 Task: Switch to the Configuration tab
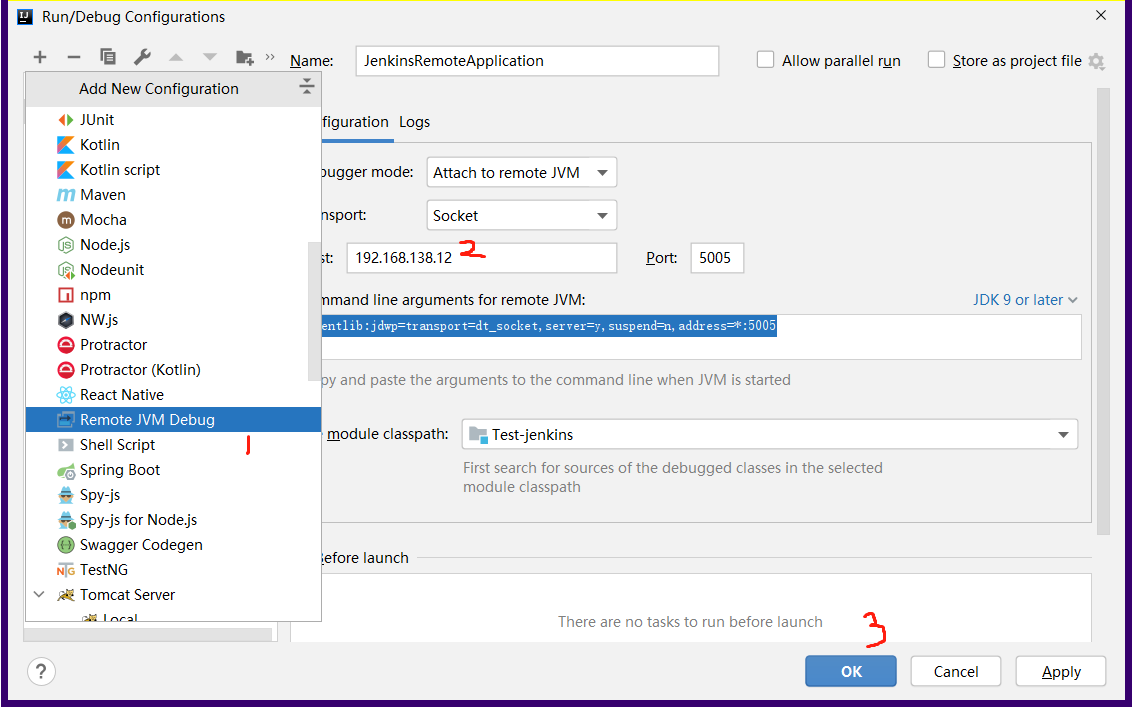click(x=356, y=122)
